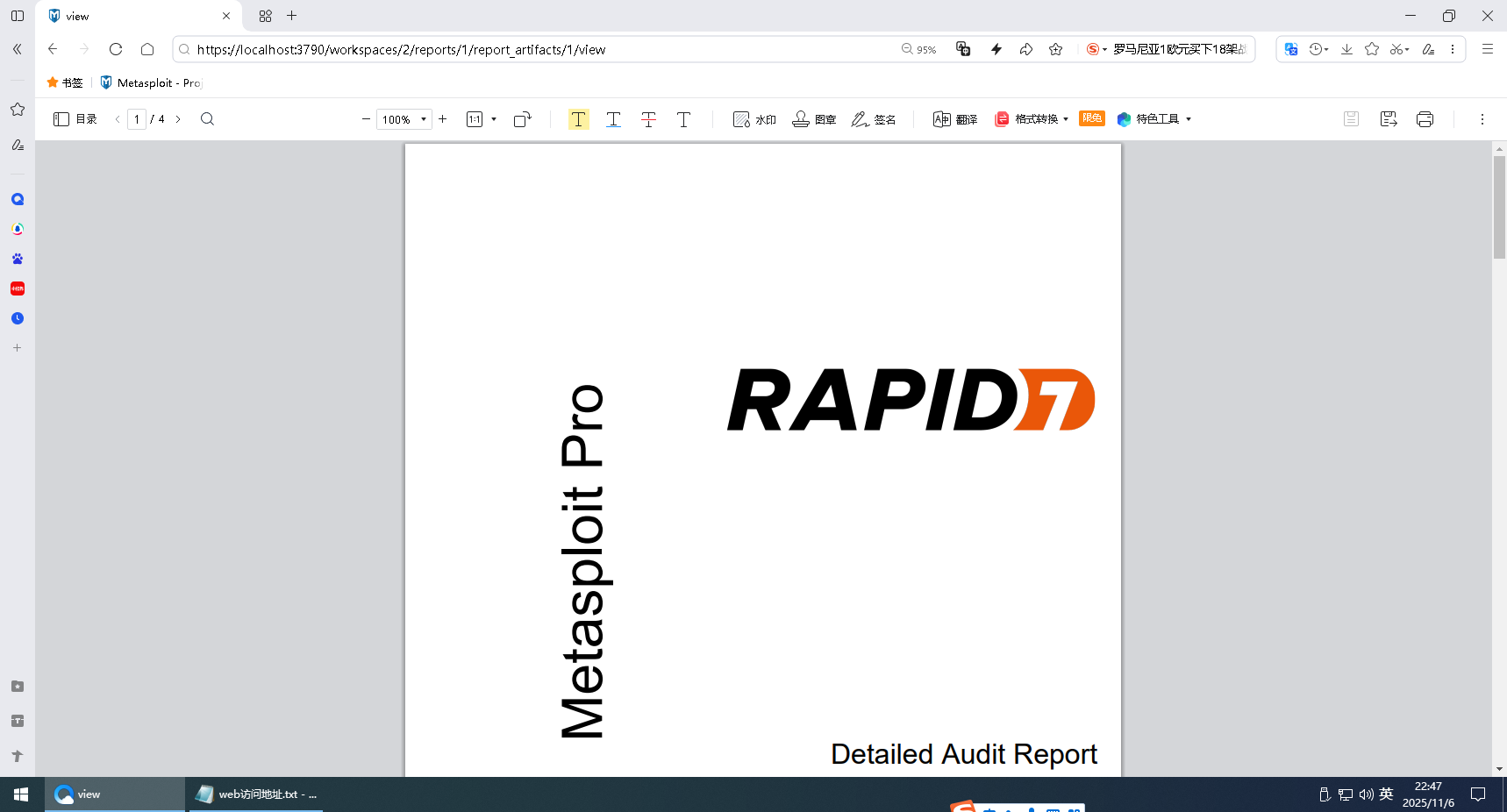Click the 图章 stamp tool

point(814,119)
